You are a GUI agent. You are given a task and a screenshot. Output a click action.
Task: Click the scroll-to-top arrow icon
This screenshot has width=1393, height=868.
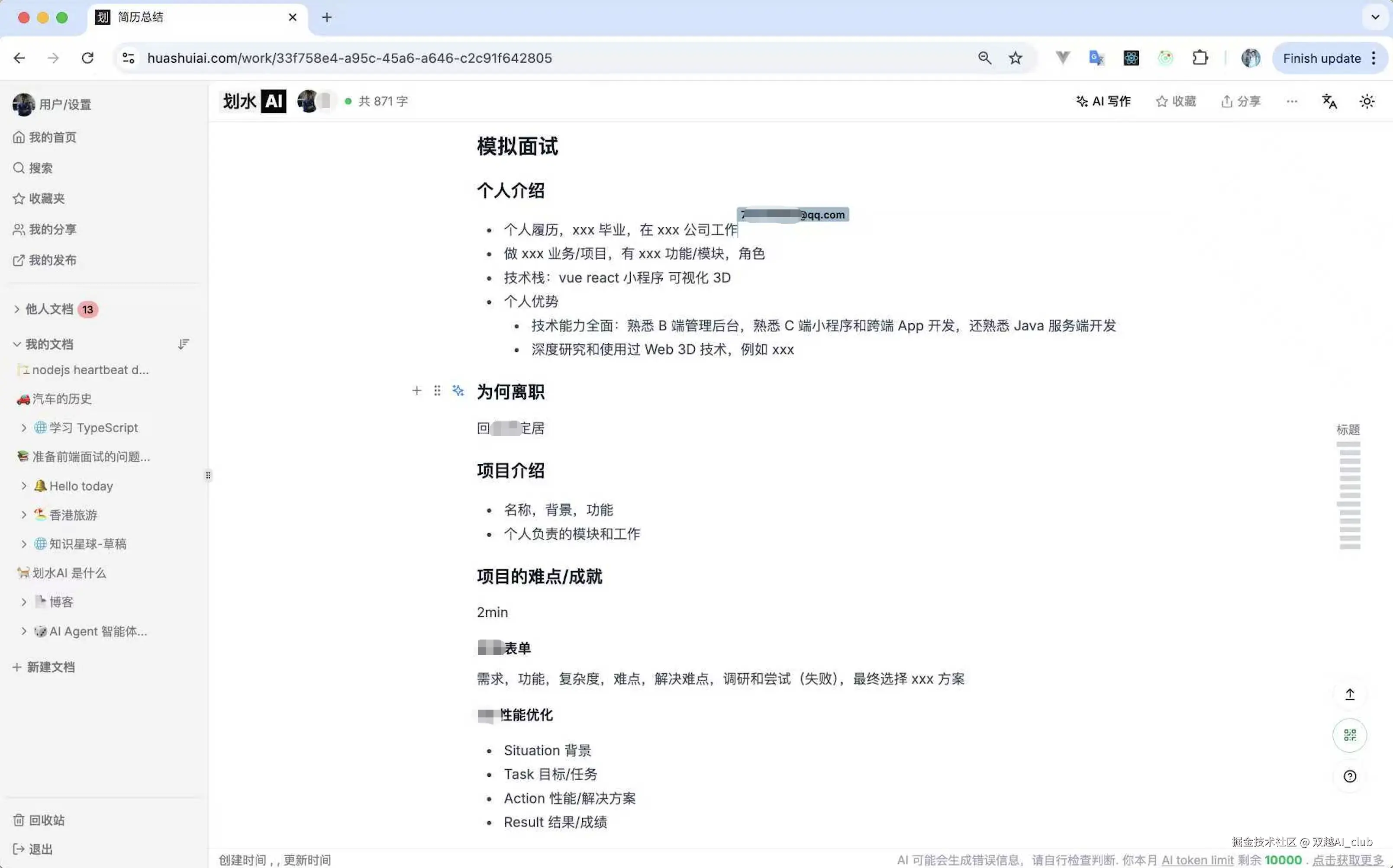point(1350,694)
